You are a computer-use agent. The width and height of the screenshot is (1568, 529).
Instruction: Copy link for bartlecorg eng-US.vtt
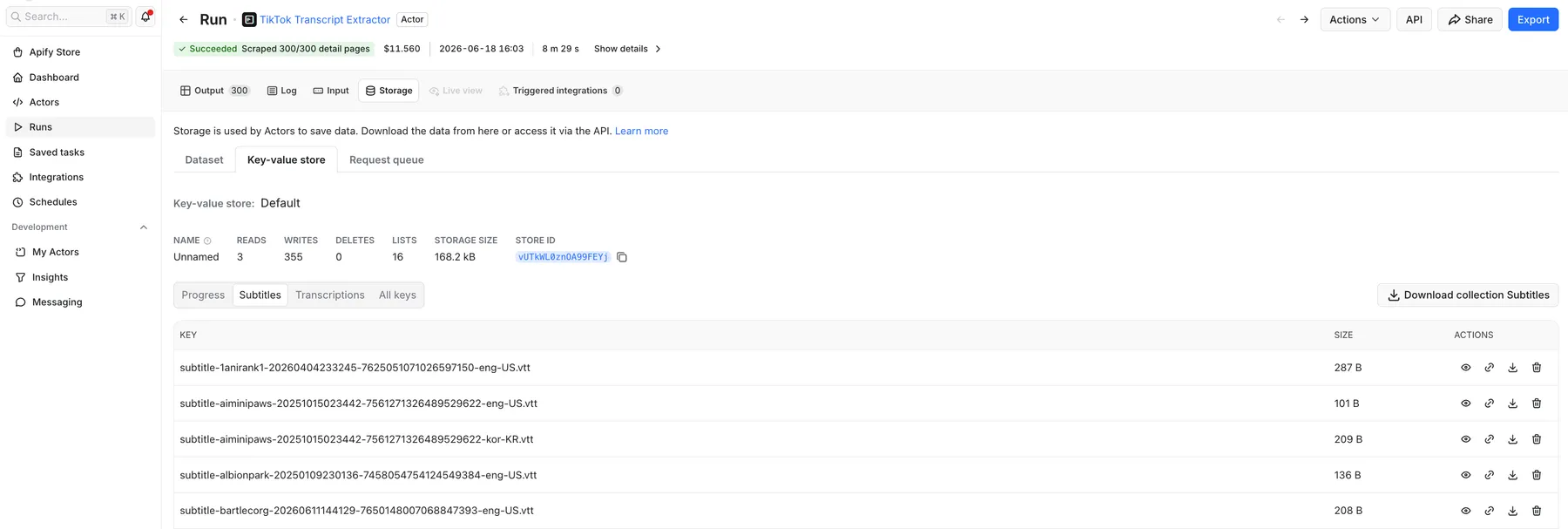(x=1490, y=511)
